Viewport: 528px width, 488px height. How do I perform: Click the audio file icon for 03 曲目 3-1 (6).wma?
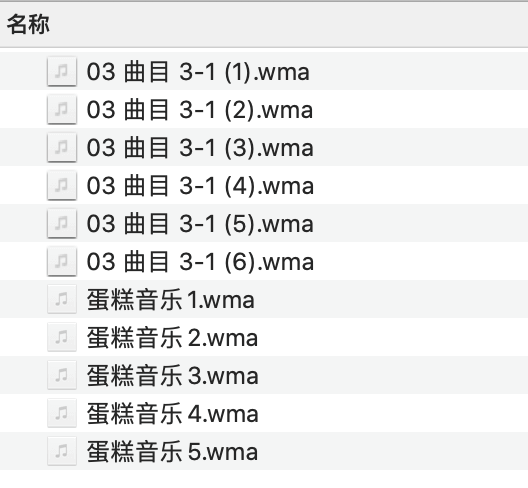point(62,261)
